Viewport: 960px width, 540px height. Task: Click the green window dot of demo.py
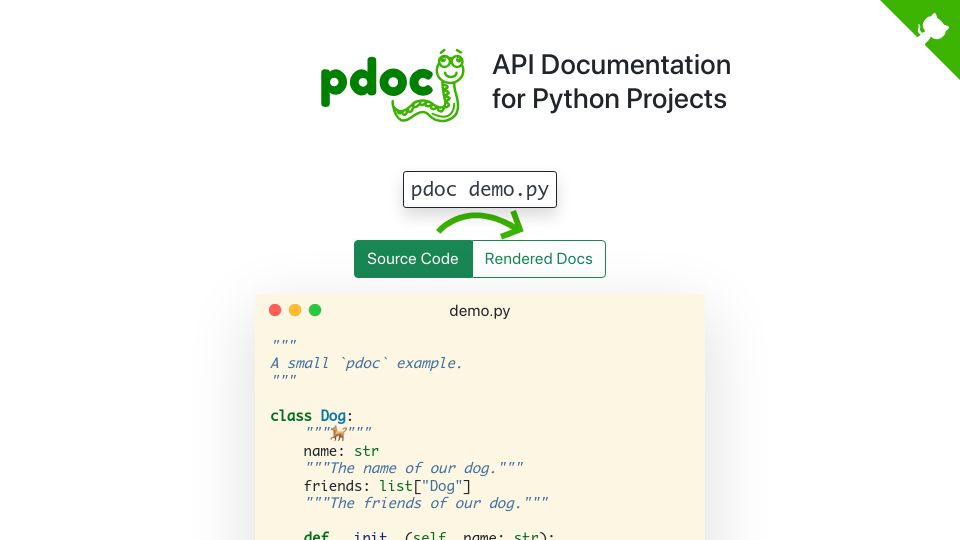pyautogui.click(x=315, y=310)
